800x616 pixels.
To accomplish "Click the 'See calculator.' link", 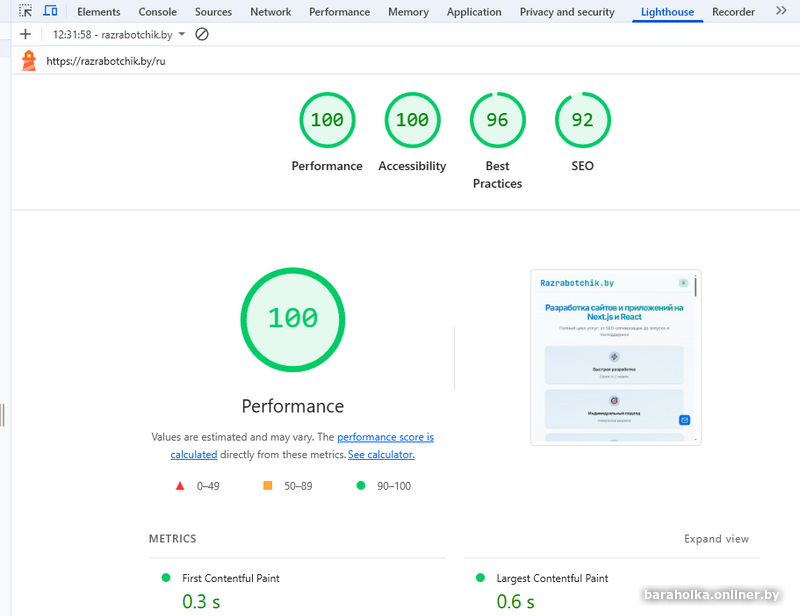I will click(x=381, y=455).
